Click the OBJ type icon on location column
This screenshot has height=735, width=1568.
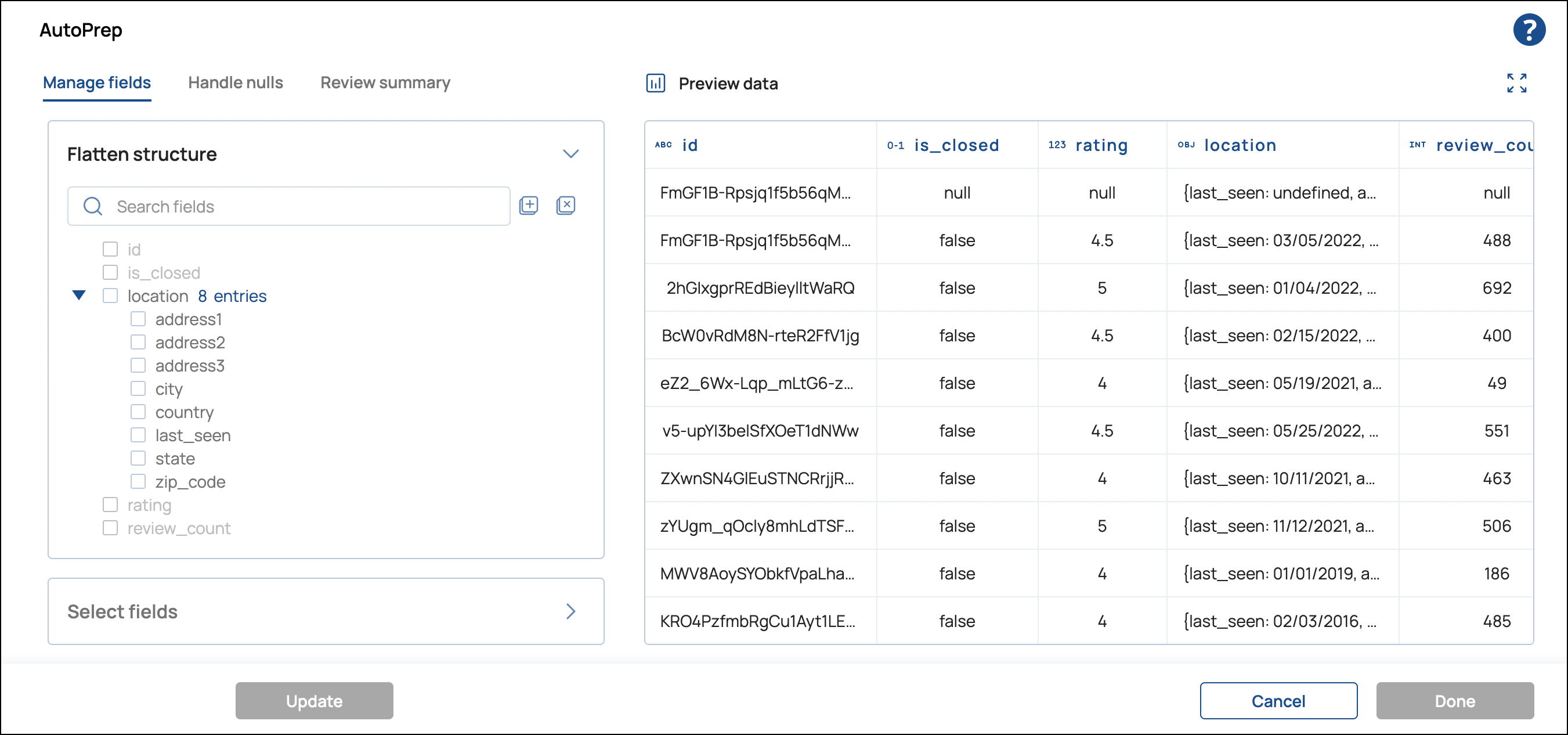pyautogui.click(x=1187, y=145)
